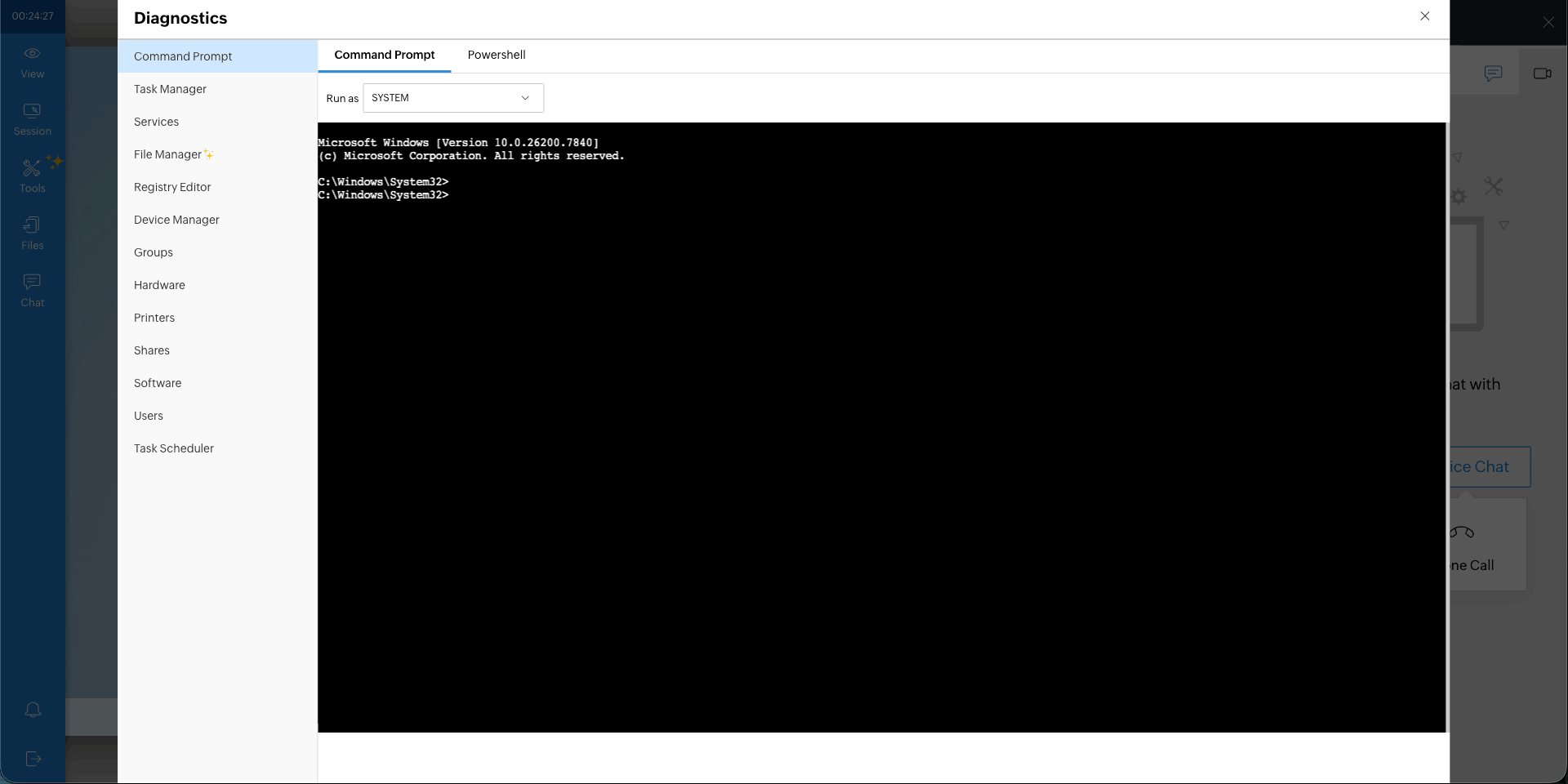Click the video camera icon behind the dialog
This screenshot has height=784, width=1568.
click(1543, 73)
